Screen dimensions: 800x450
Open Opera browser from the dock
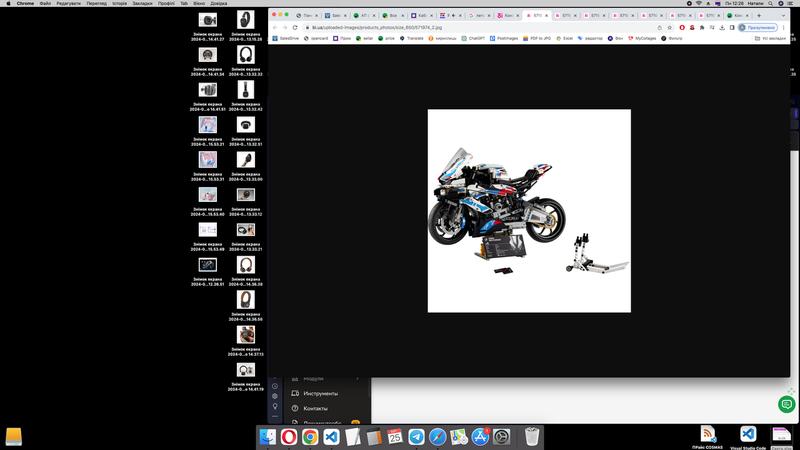[x=288, y=437]
